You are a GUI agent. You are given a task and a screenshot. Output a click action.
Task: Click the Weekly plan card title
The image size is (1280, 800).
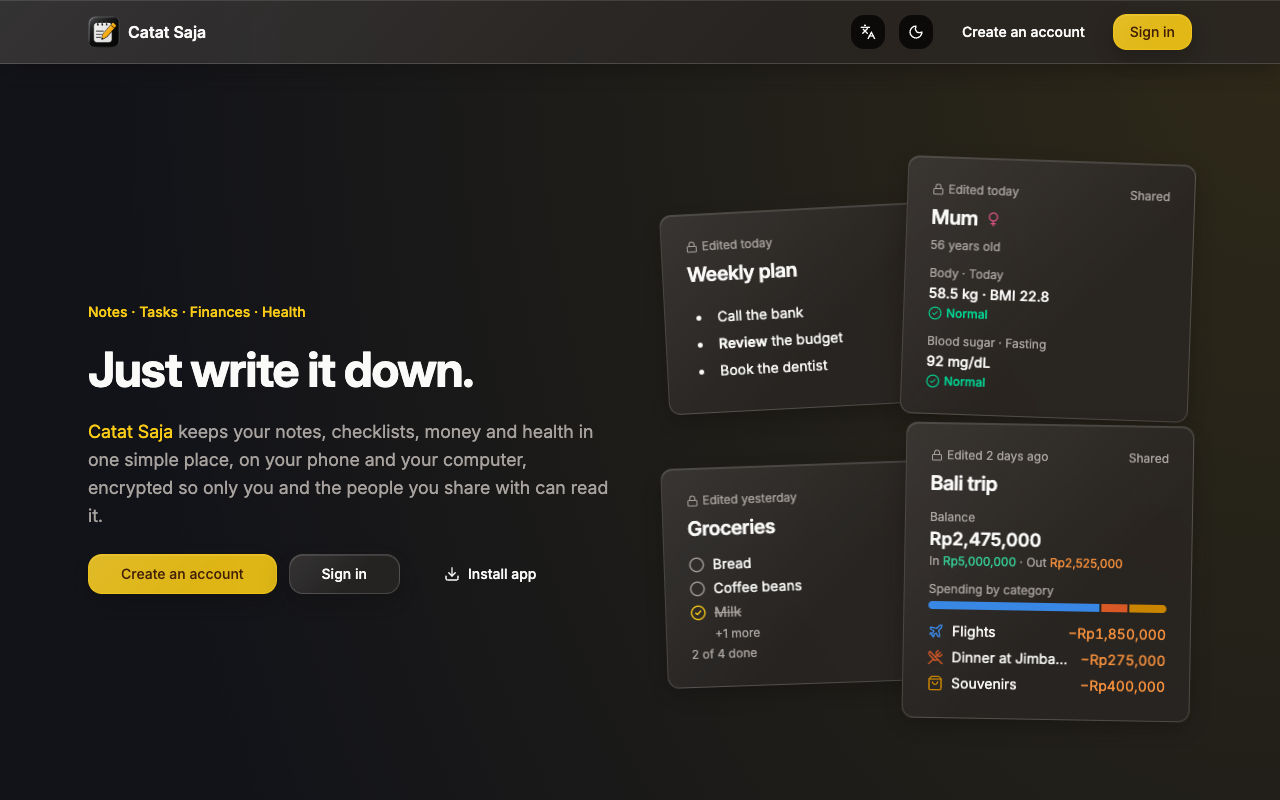coord(742,272)
